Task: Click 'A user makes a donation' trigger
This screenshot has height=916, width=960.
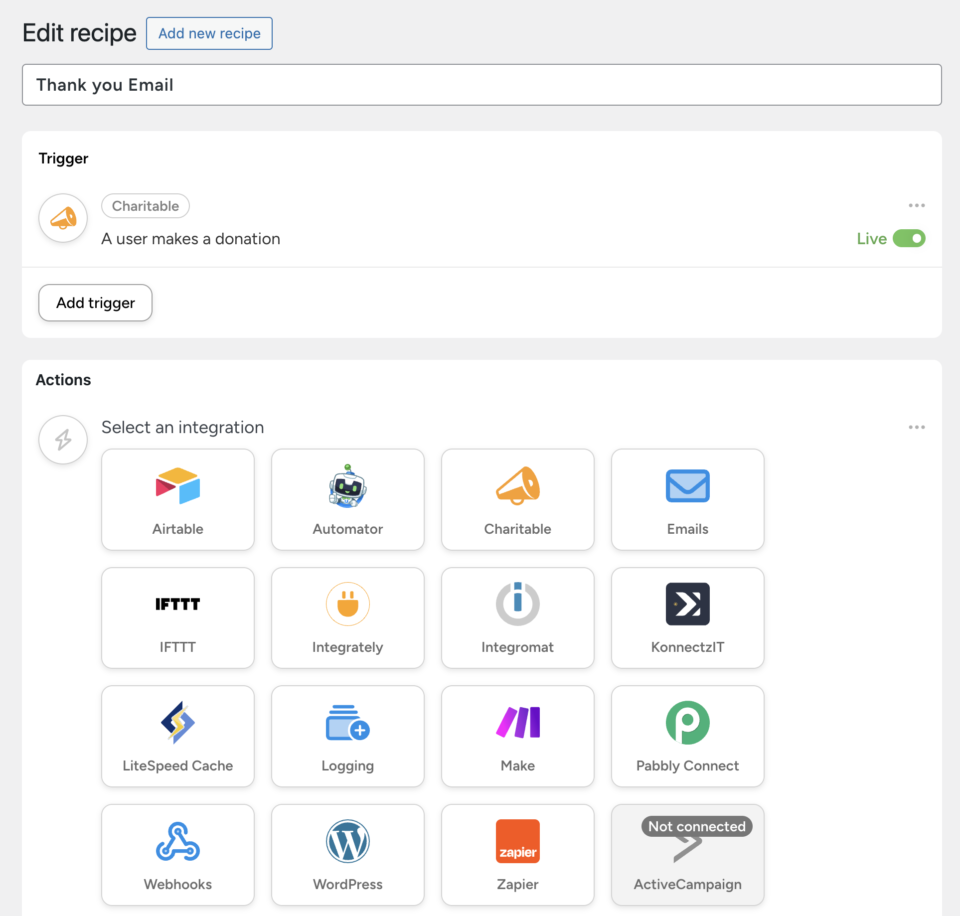Action: coord(190,239)
